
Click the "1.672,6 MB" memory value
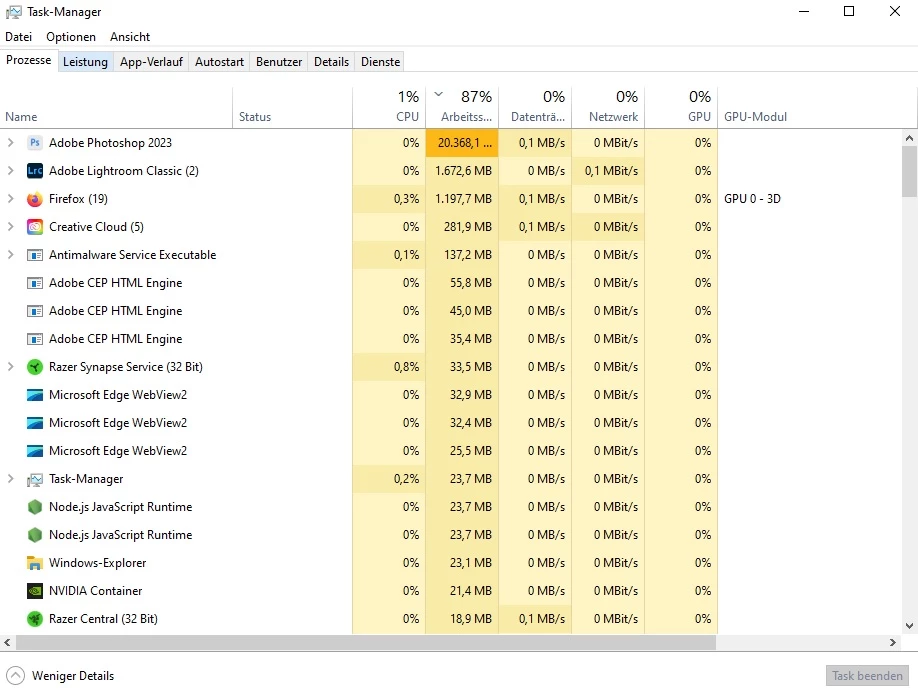pos(463,171)
